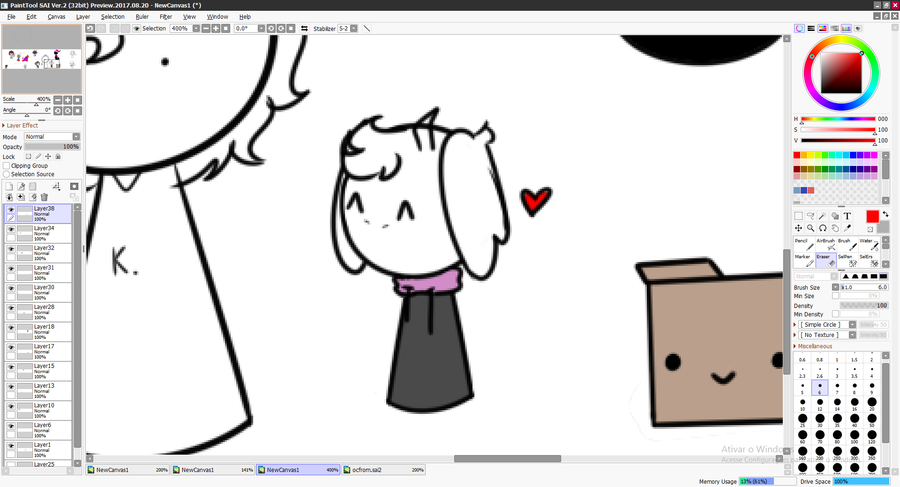The height and width of the screenshot is (487, 900).
Task: Select the Text tool
Action: click(x=847, y=216)
